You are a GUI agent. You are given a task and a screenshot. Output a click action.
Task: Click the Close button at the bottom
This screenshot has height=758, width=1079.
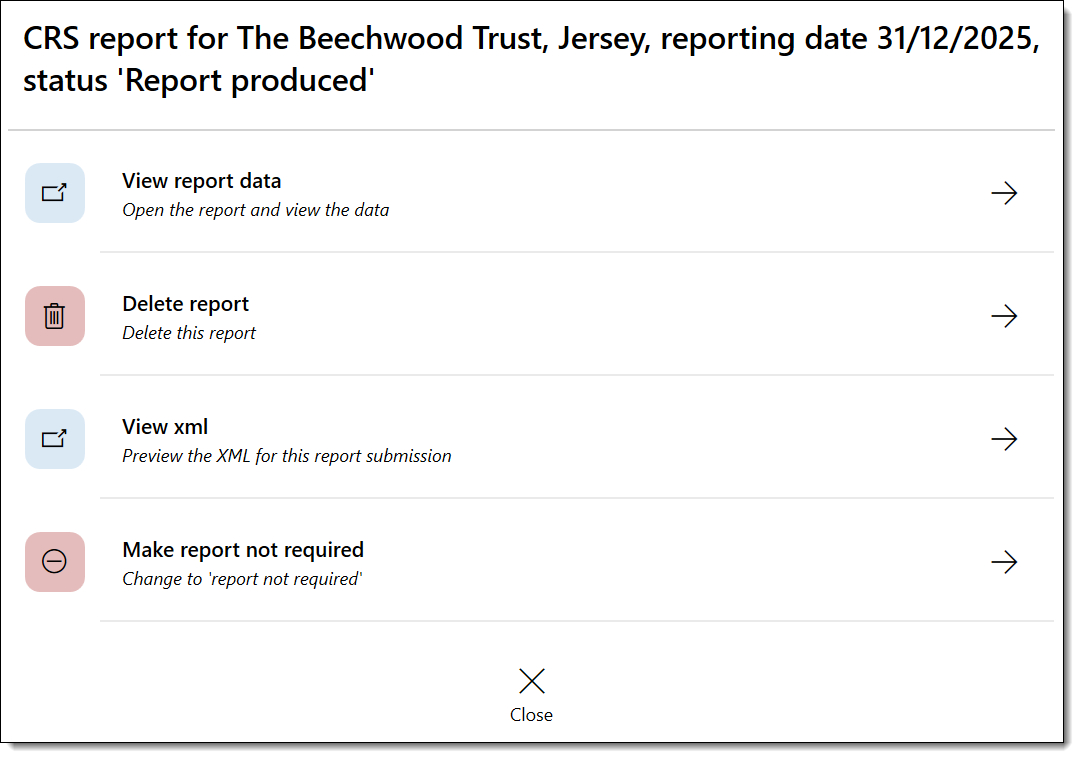[531, 695]
